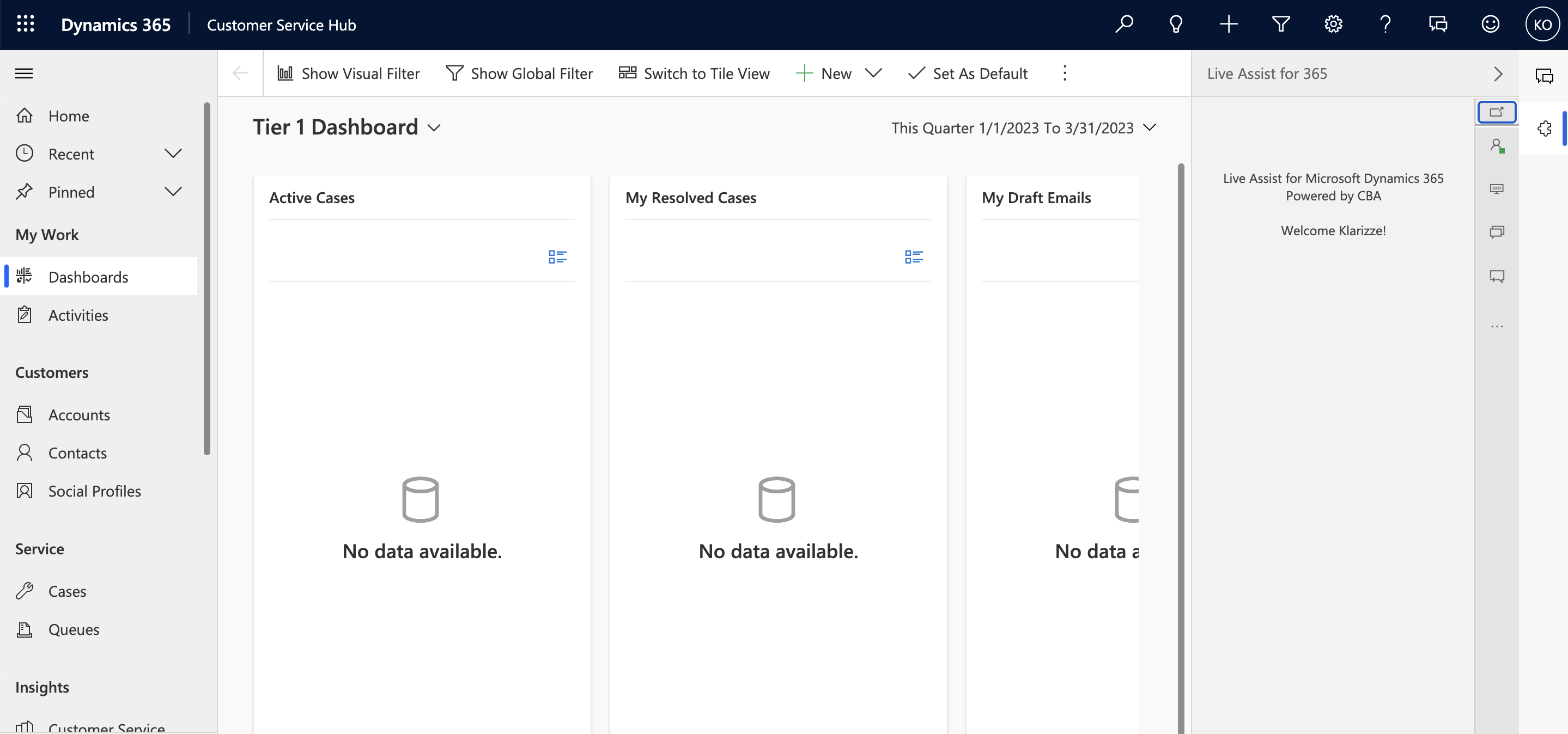
Task: Select the puzzle piece extension tab
Action: [x=1544, y=129]
